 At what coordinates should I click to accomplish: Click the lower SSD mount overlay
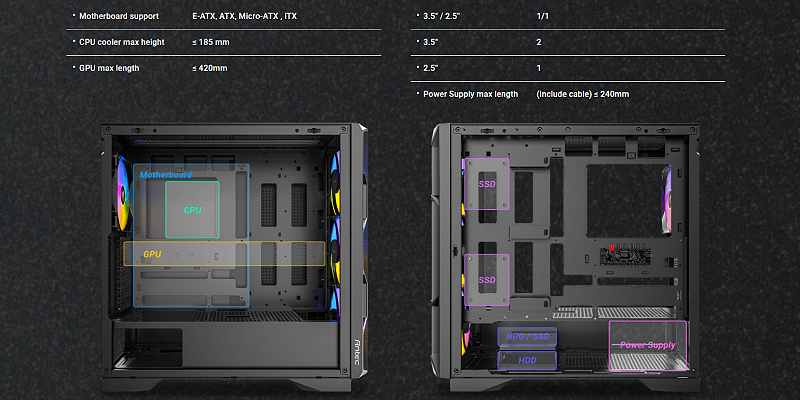coord(486,279)
